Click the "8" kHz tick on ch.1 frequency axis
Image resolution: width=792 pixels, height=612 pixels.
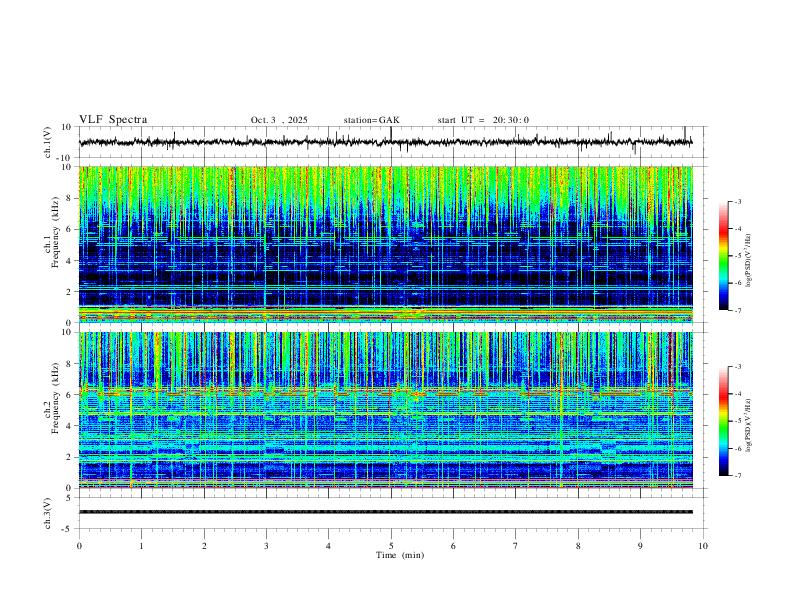coord(71,198)
